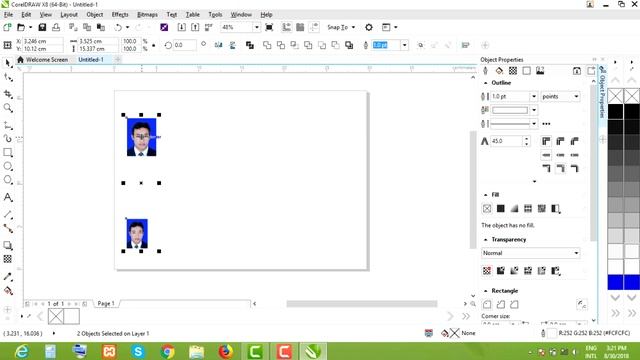Open Internet Explorer from taskbar
Image resolution: width=640 pixels, height=360 pixels.
(x=21, y=351)
